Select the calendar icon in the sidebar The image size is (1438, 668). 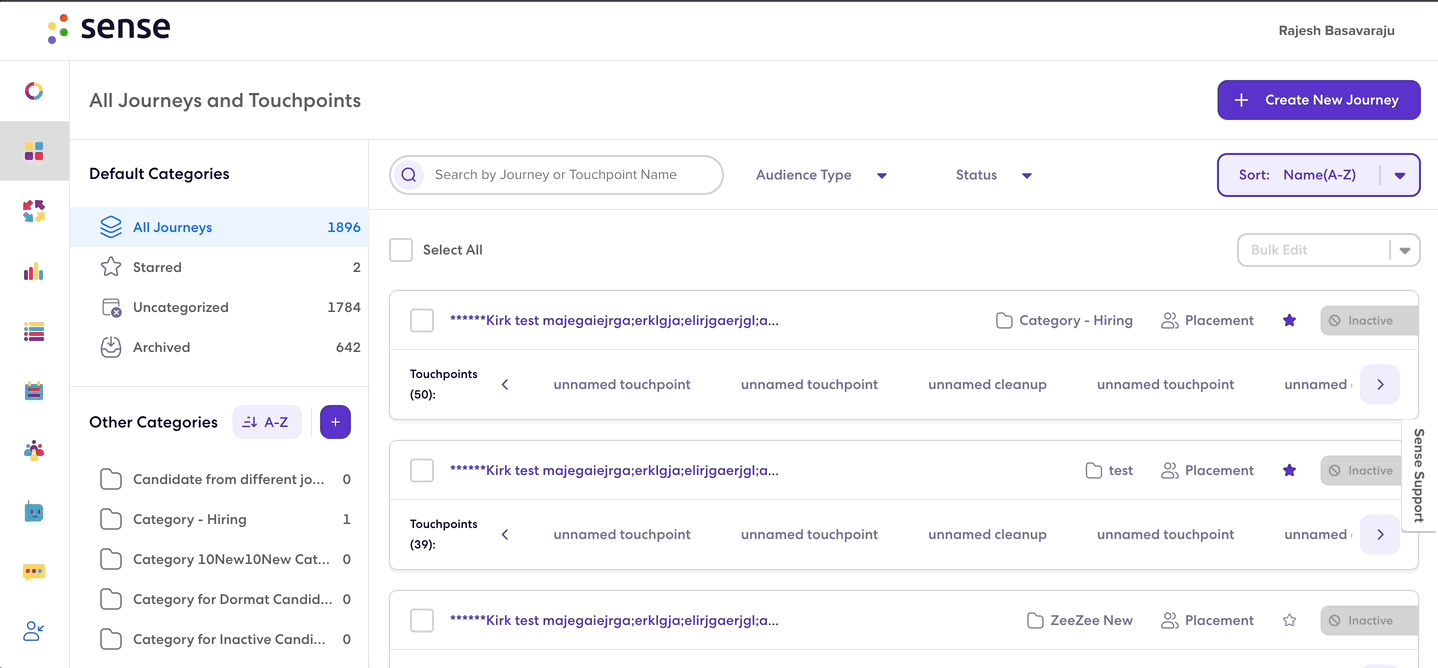tap(34, 391)
